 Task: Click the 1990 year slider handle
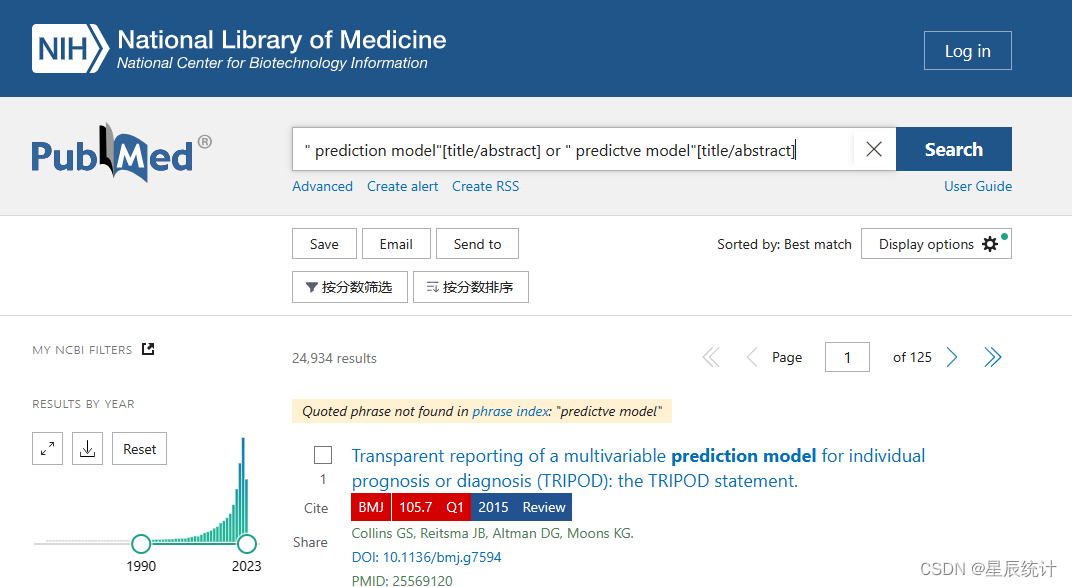(141, 543)
